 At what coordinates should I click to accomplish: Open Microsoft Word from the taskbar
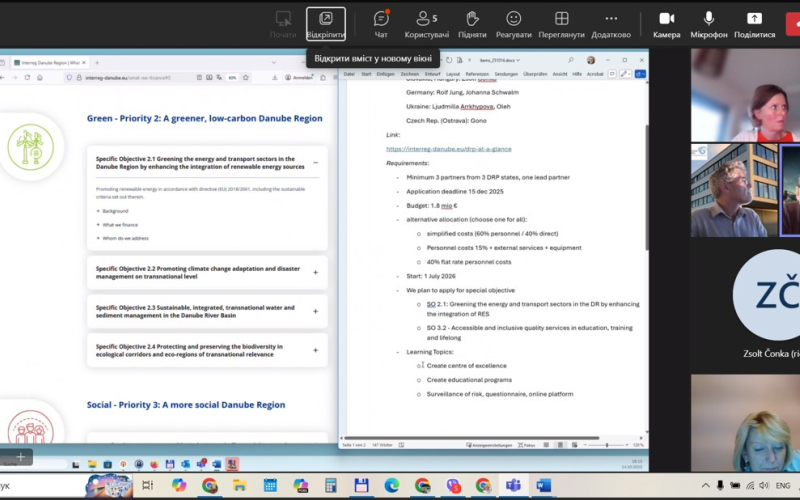[x=544, y=485]
